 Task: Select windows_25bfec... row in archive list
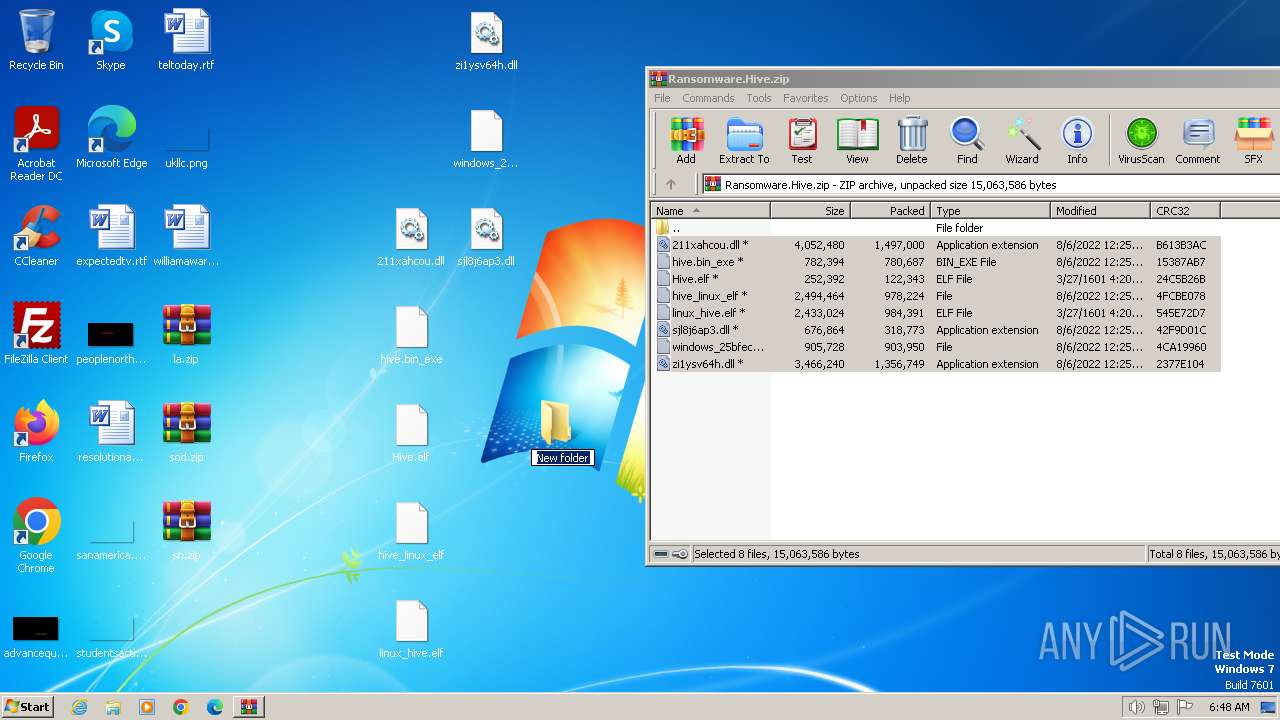[936, 347]
